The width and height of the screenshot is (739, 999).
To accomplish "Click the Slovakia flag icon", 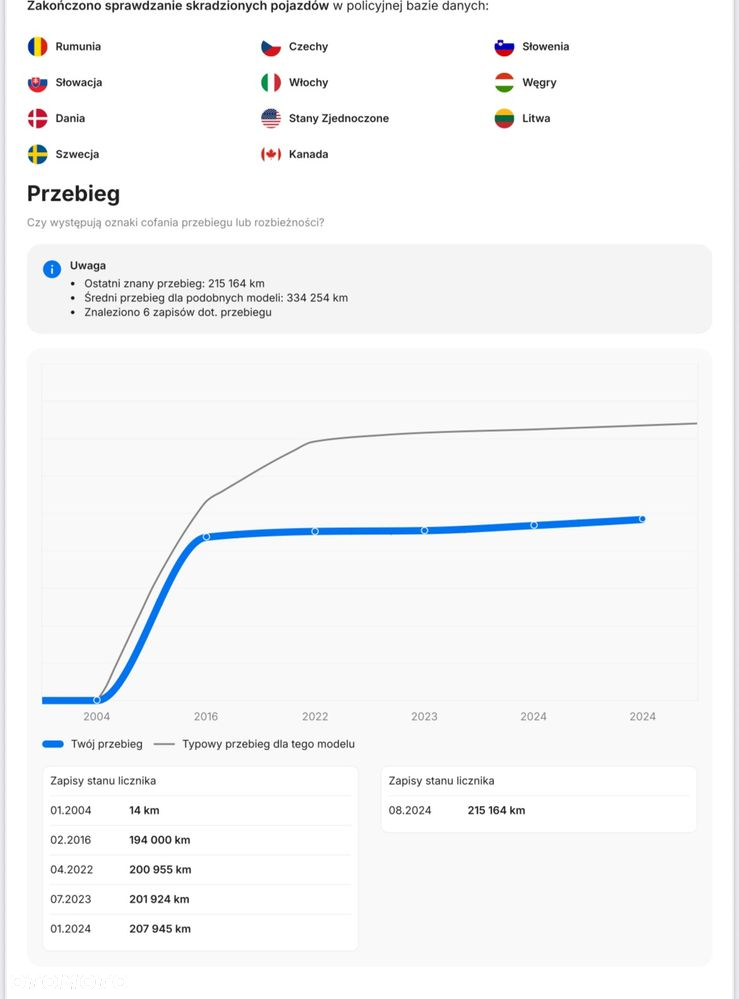I will coord(37,83).
